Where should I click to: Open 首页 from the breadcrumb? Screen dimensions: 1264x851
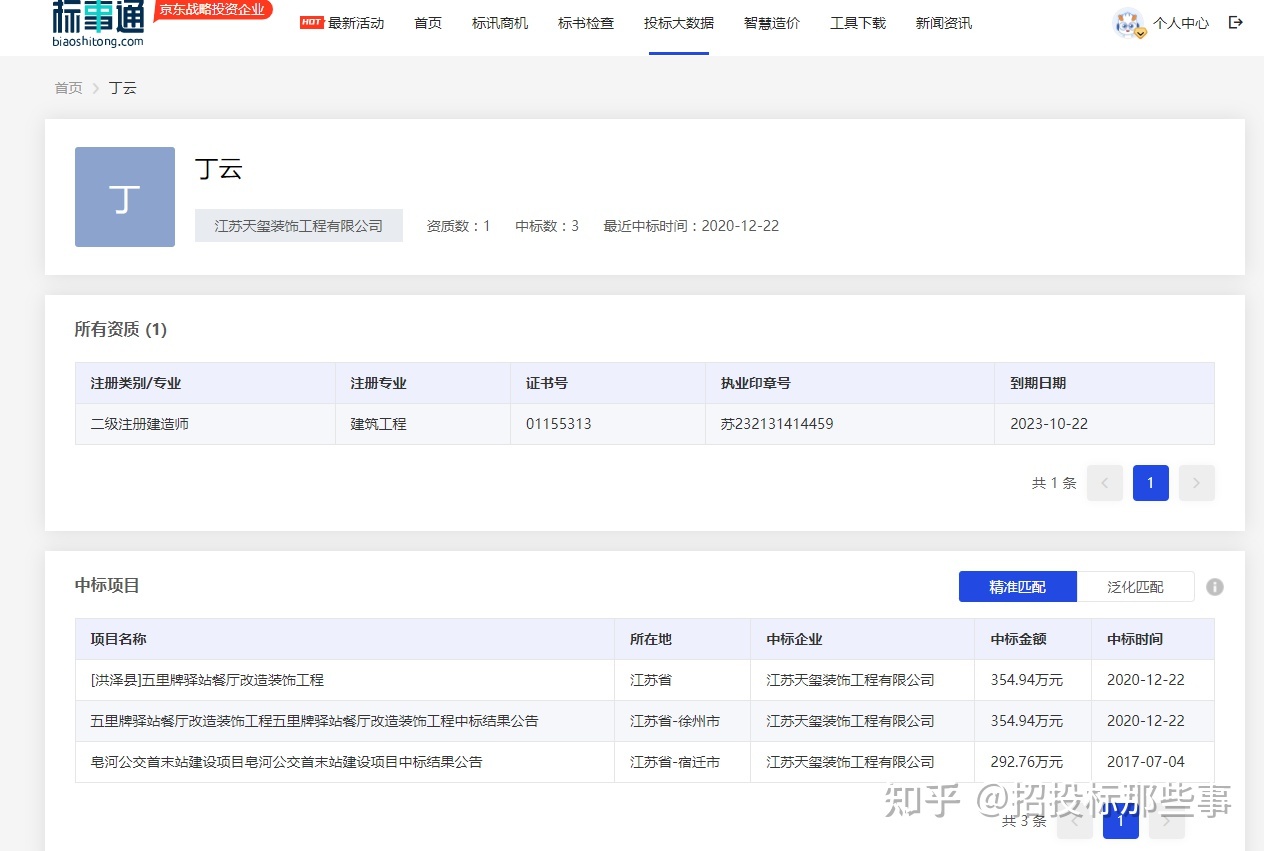pos(68,88)
